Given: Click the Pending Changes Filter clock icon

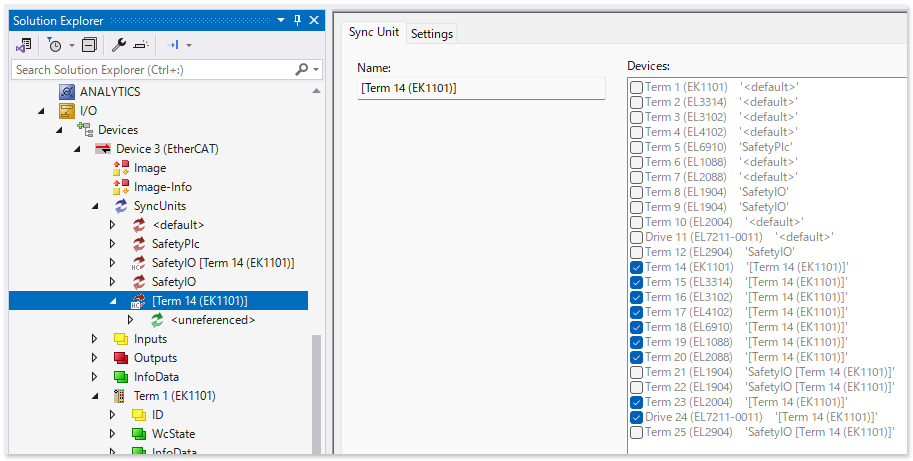Looking at the screenshot, I should pyautogui.click(x=54, y=45).
